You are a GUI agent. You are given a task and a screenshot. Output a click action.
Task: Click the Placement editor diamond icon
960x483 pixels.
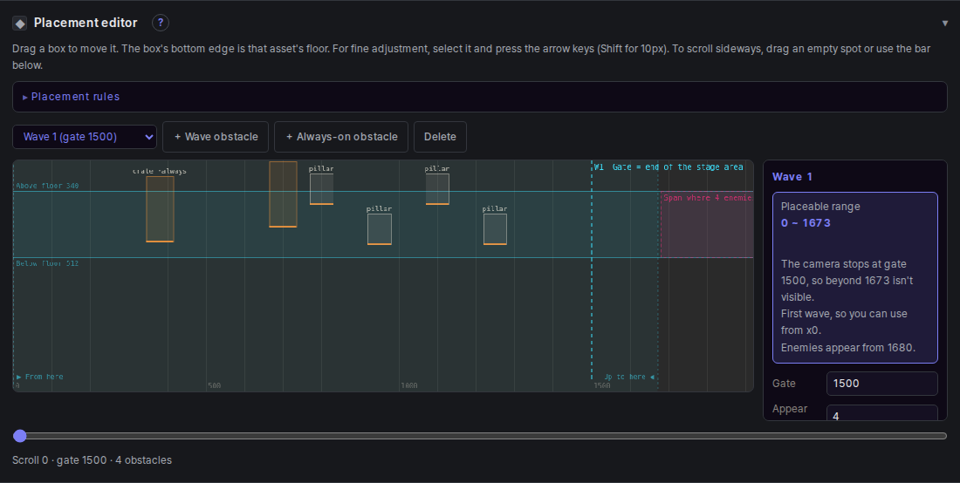[20, 23]
